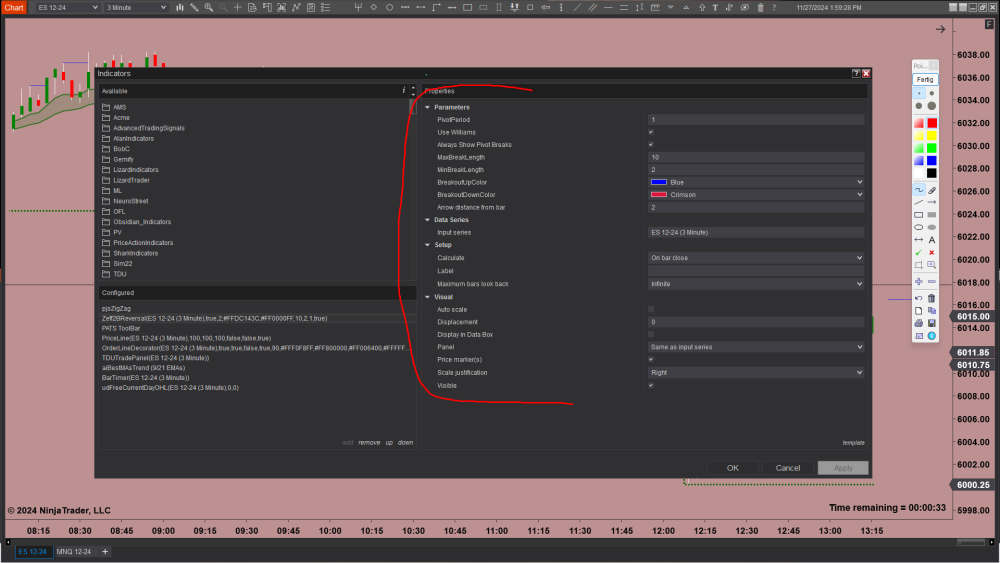Click the template link
This screenshot has height=563, width=1000.
[x=853, y=442]
